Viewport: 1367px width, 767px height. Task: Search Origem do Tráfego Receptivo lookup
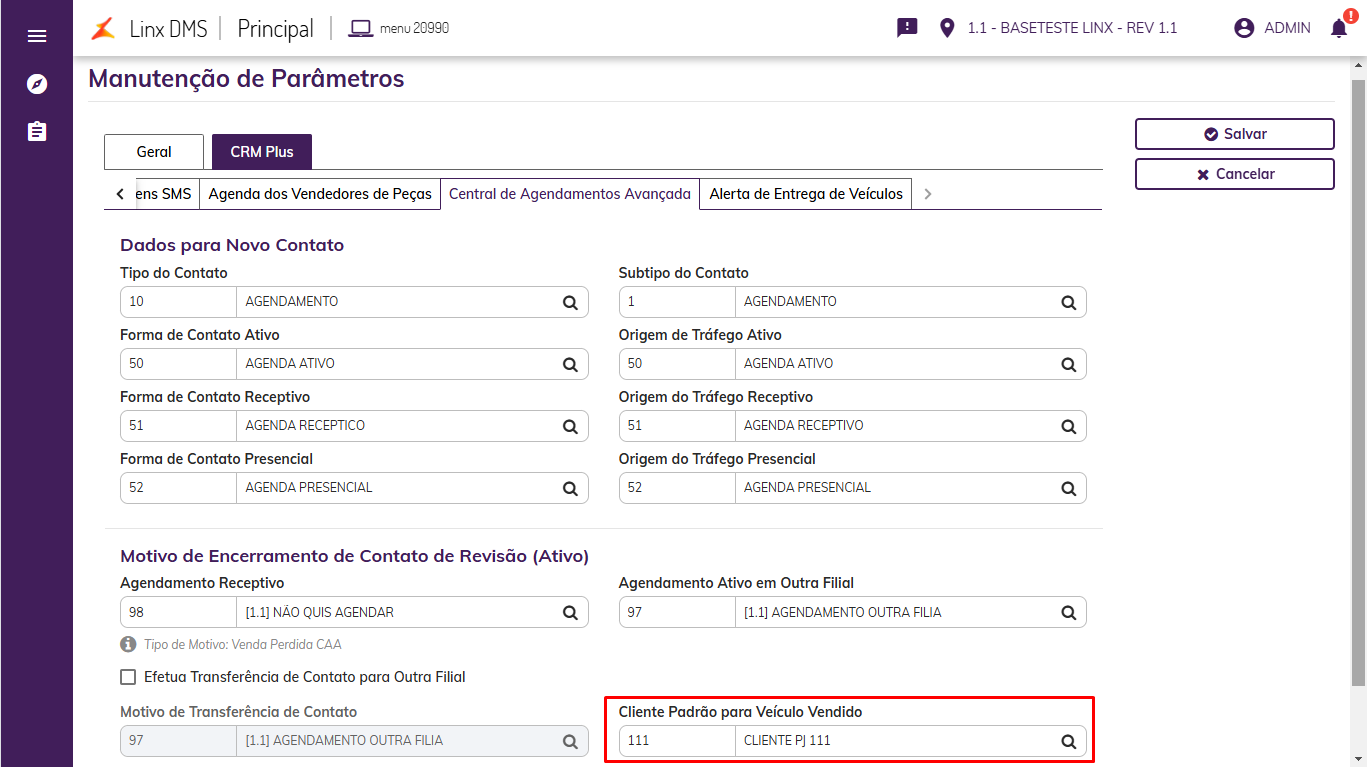pos(1068,427)
